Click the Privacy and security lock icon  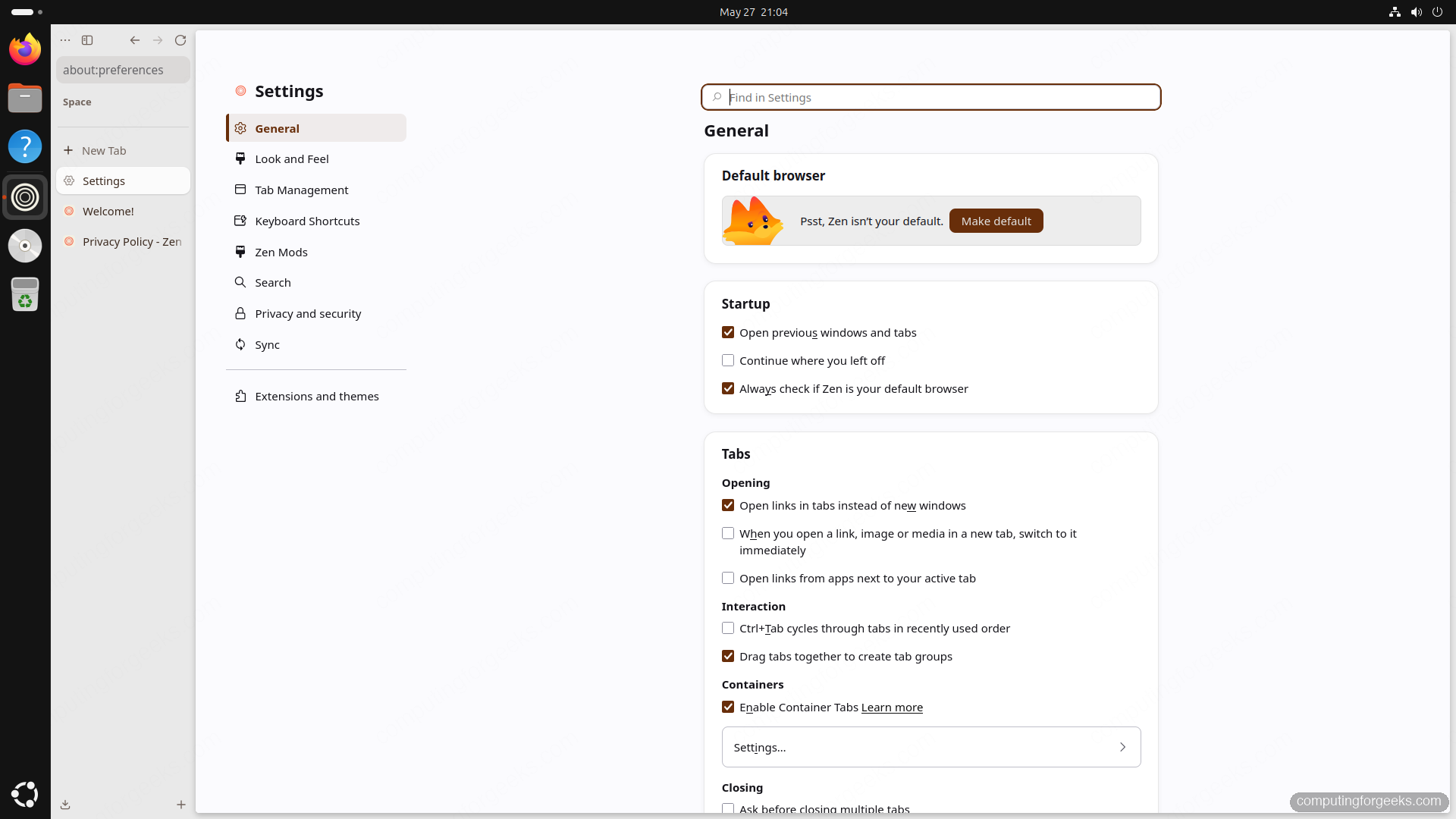point(240,313)
